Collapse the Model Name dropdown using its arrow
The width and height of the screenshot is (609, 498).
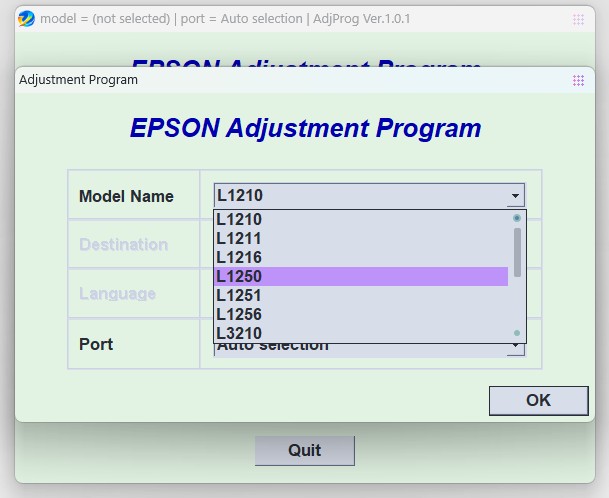pos(515,196)
